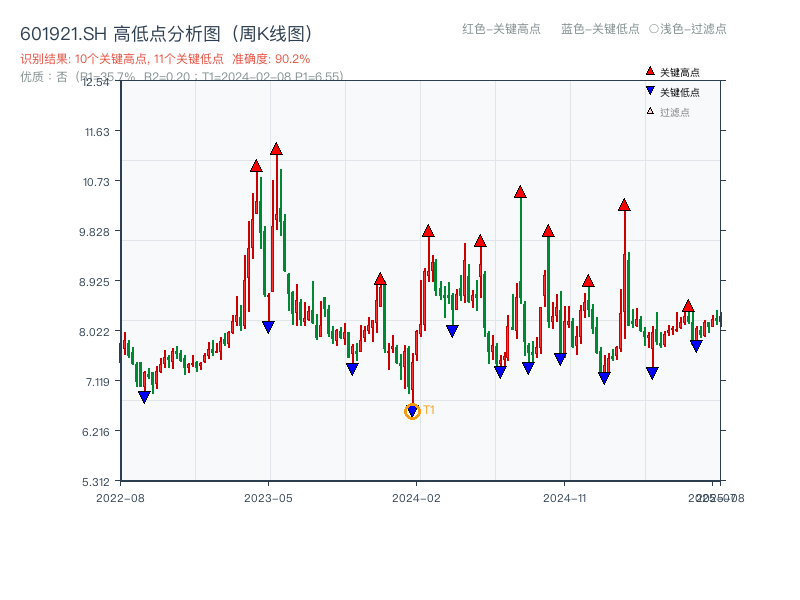The image size is (800, 600).
Task: Select the highest red triangle marker near 2023-05
Action: coord(276,150)
